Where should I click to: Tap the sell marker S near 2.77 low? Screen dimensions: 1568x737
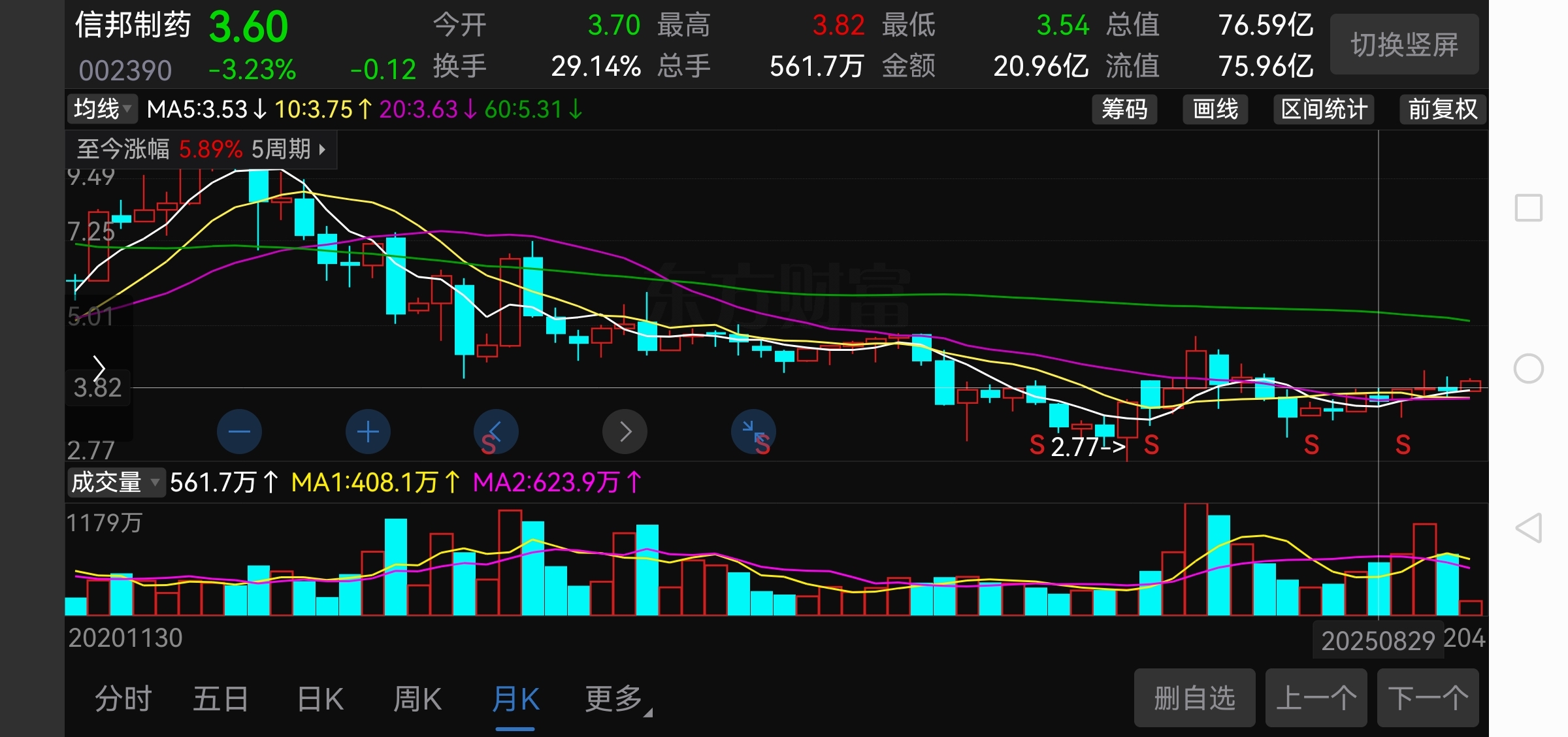click(1037, 446)
